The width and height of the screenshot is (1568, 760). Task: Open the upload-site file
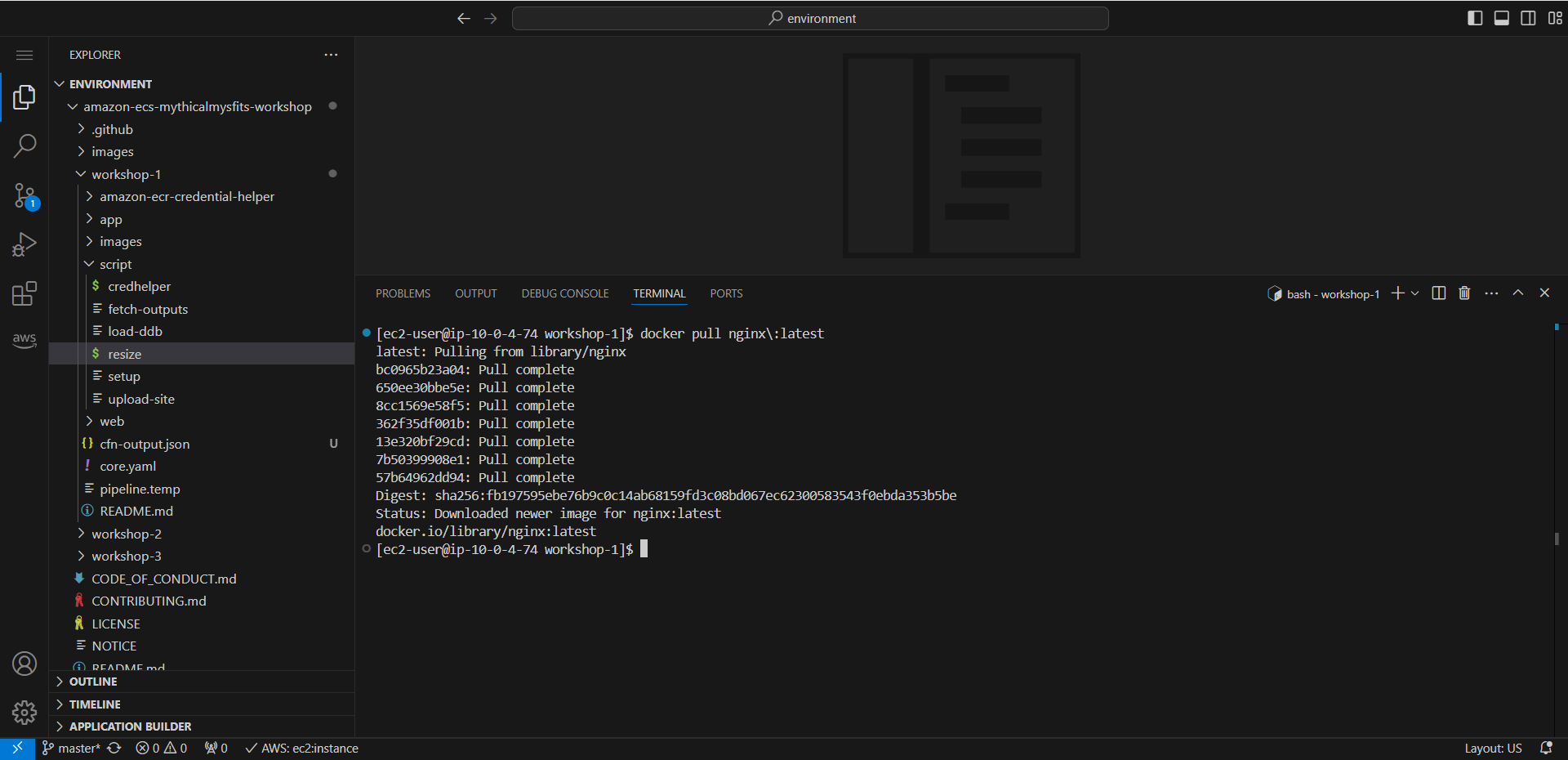pos(202,400)
